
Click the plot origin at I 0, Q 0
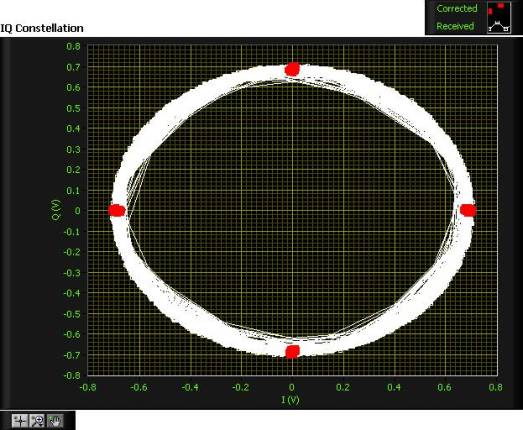tap(293, 210)
